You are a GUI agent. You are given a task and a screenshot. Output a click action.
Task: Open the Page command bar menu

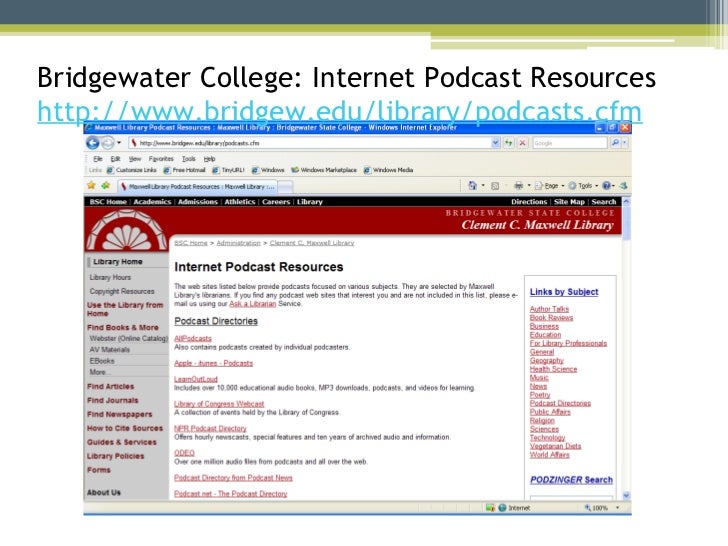(549, 186)
